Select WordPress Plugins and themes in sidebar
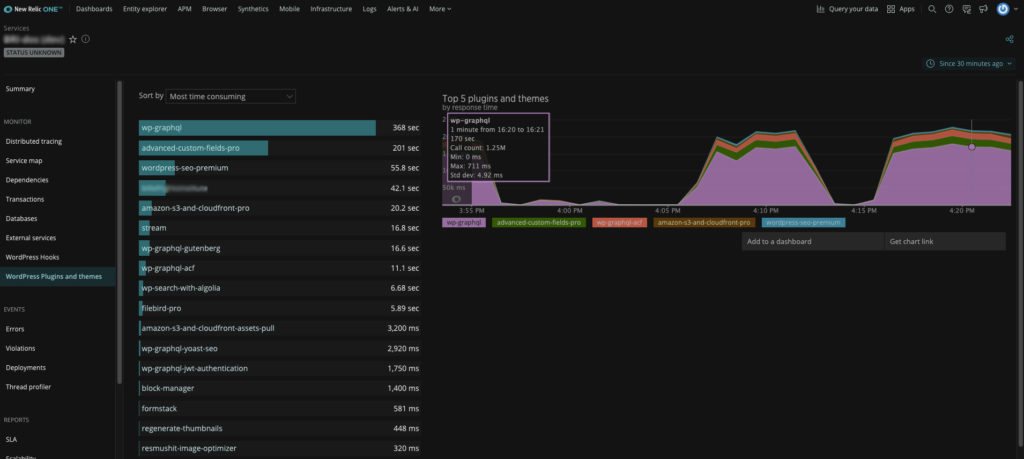 point(57,277)
